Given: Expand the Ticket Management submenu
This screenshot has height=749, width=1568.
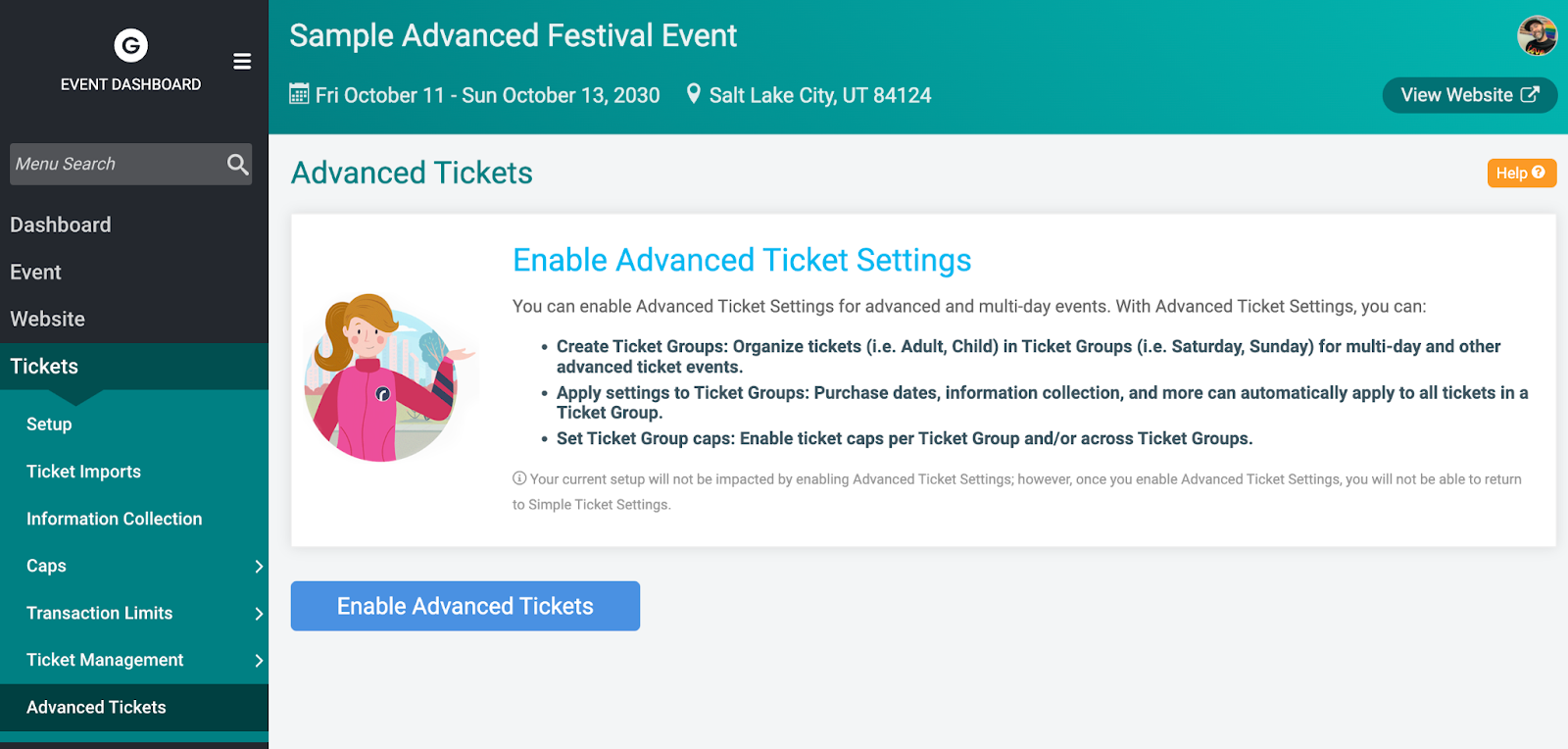Looking at the screenshot, I should point(258,660).
